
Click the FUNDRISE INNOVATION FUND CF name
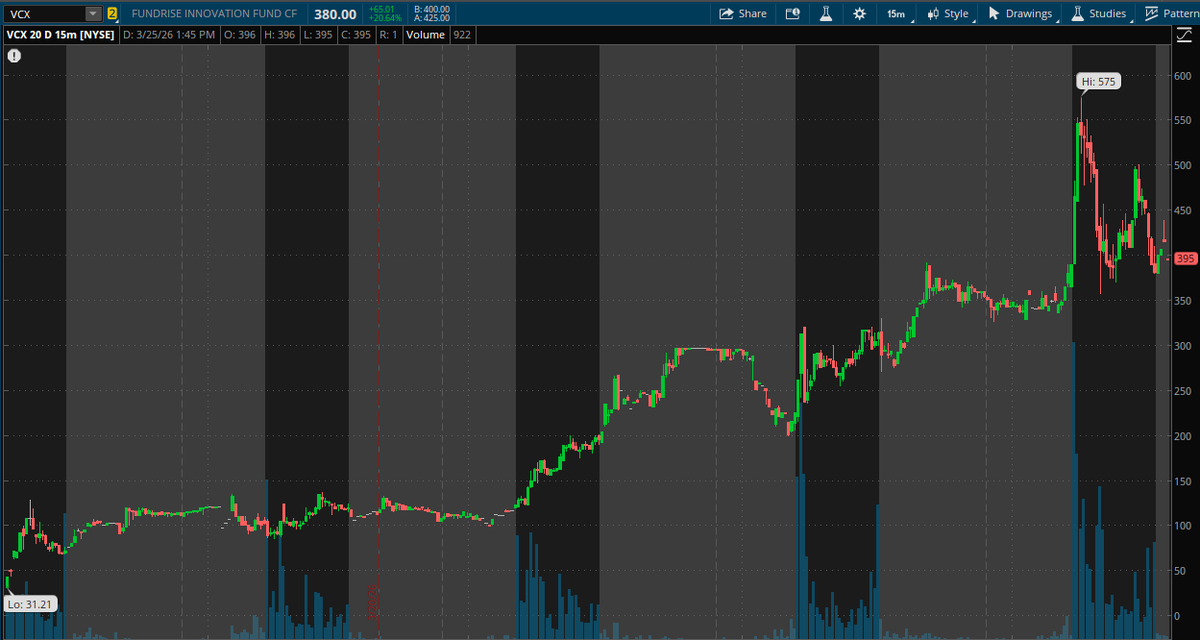pyautogui.click(x=215, y=14)
